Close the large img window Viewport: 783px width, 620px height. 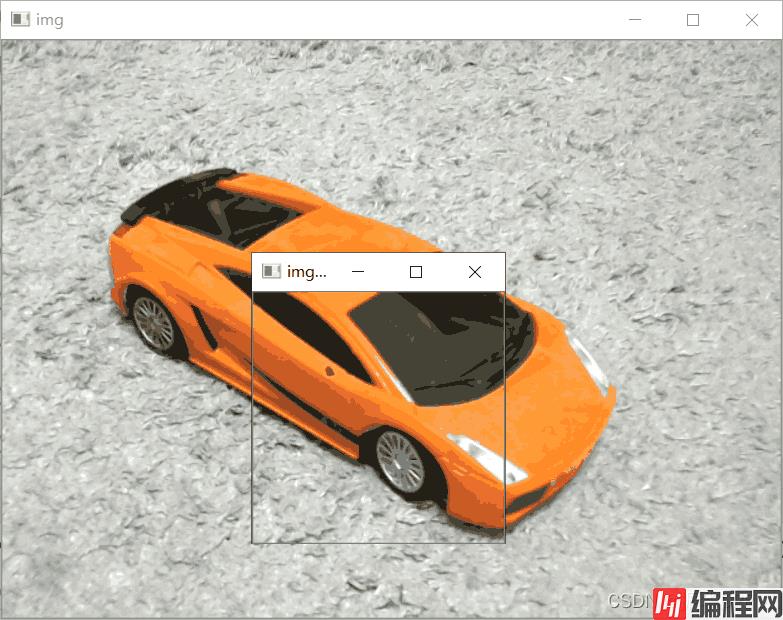[752, 20]
